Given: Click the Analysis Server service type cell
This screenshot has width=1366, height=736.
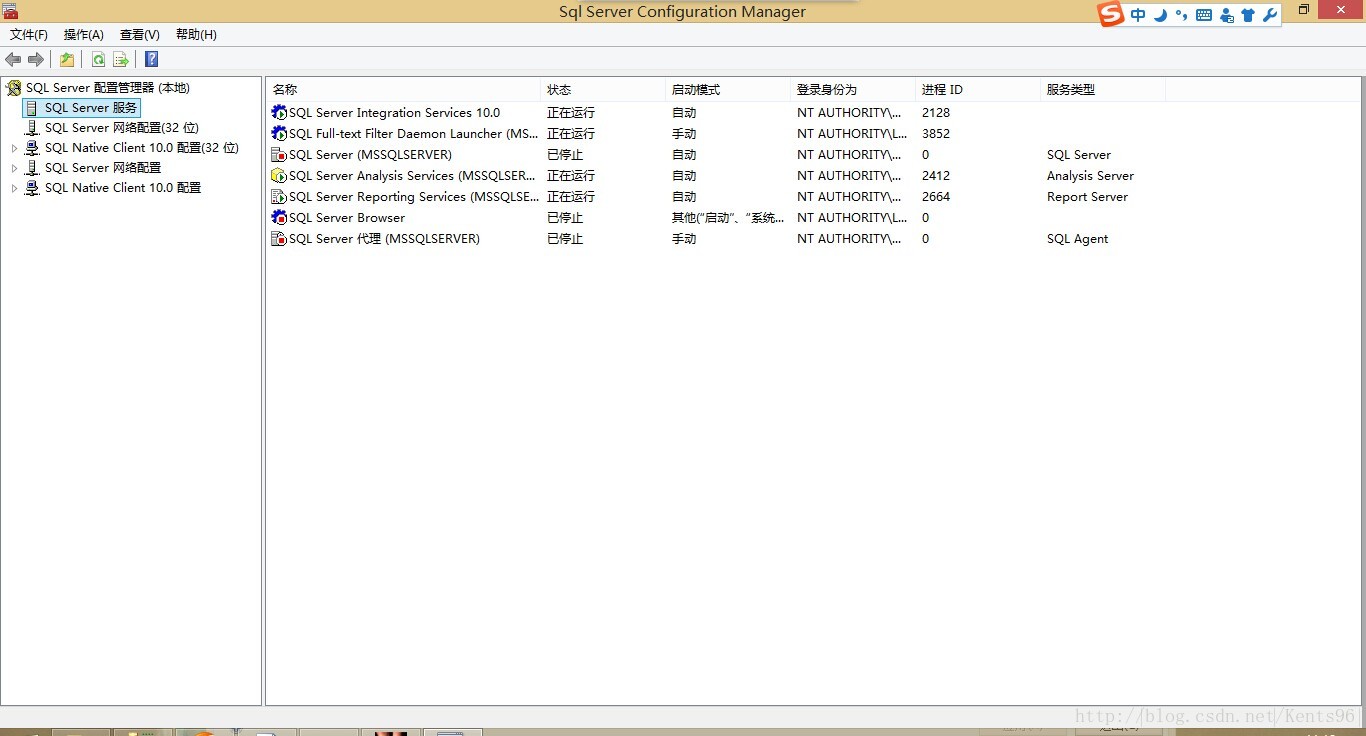Looking at the screenshot, I should (x=1090, y=176).
